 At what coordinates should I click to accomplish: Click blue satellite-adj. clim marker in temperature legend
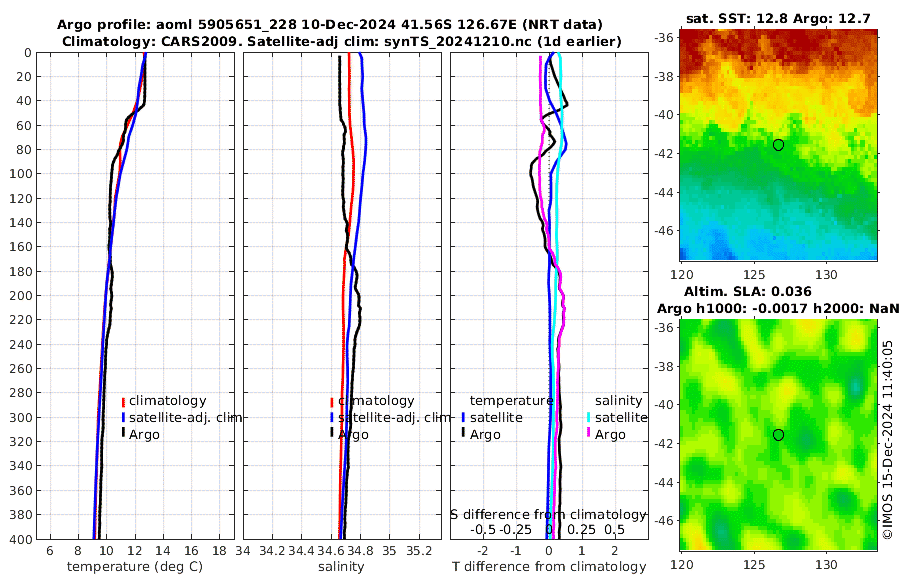[123, 417]
